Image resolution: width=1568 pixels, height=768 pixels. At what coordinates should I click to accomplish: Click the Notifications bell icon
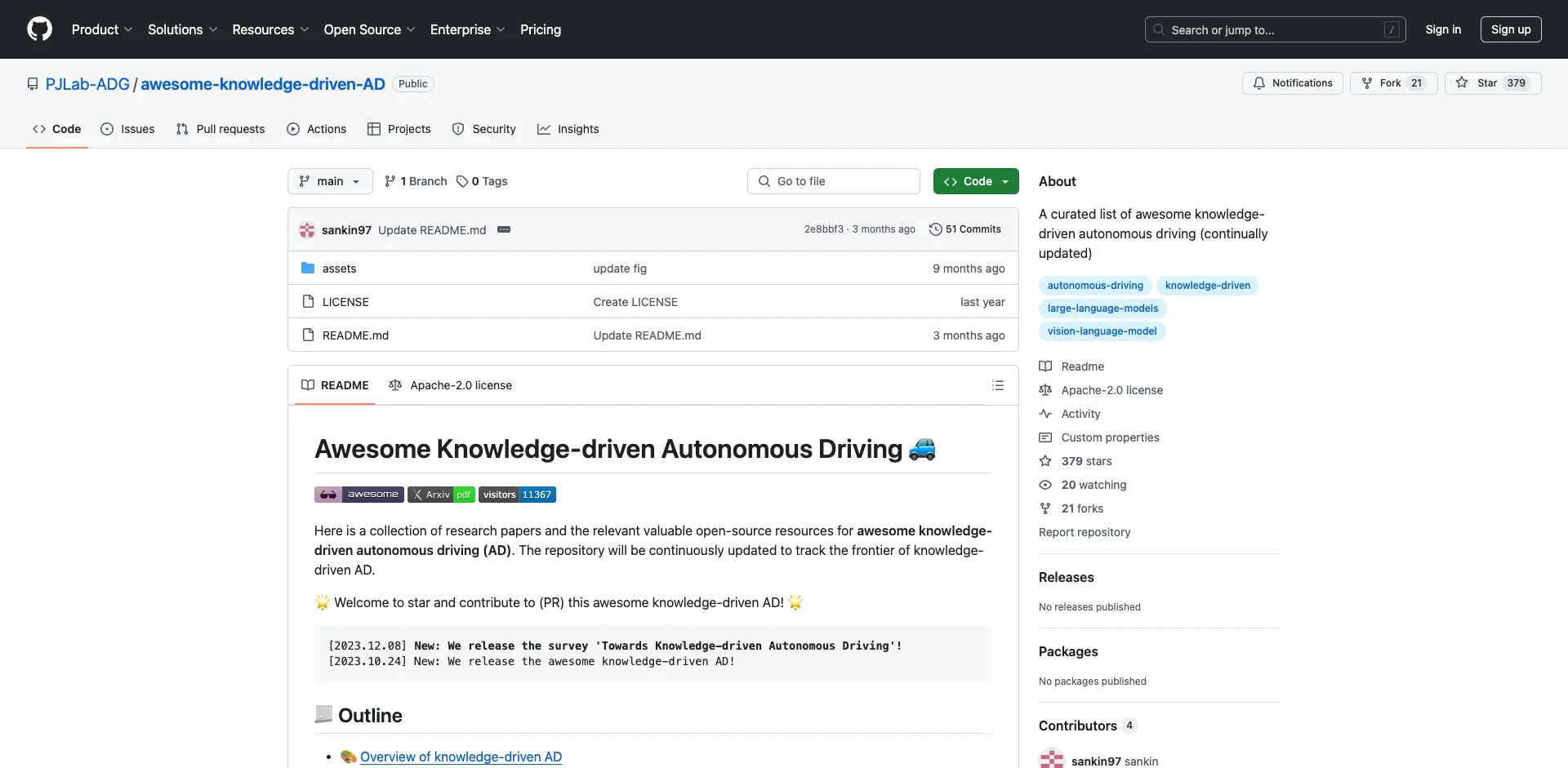click(1259, 83)
